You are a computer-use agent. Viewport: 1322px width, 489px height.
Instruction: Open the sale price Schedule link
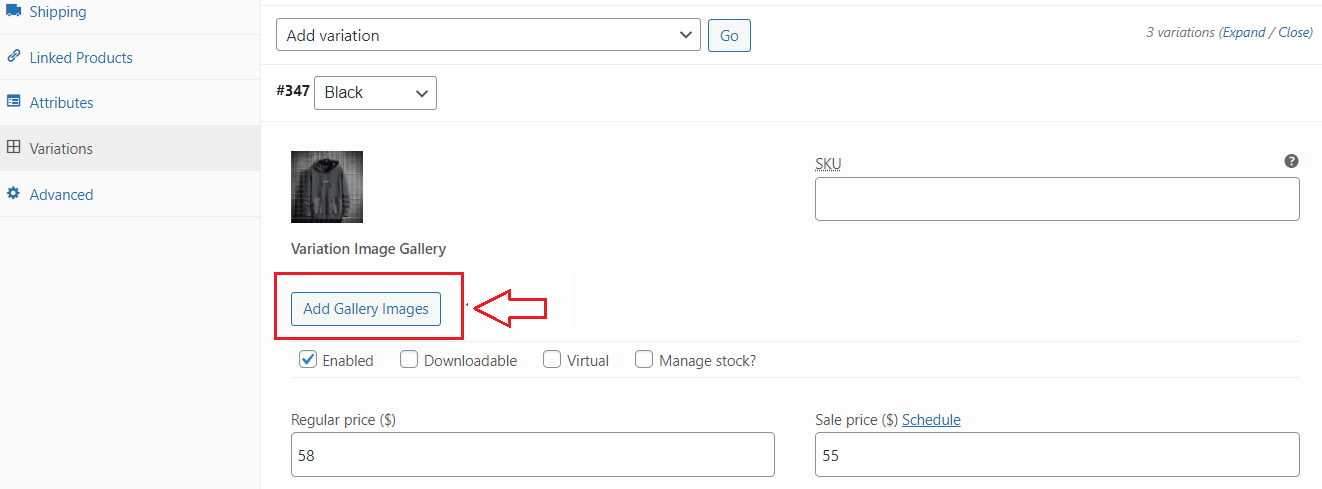[x=931, y=420]
